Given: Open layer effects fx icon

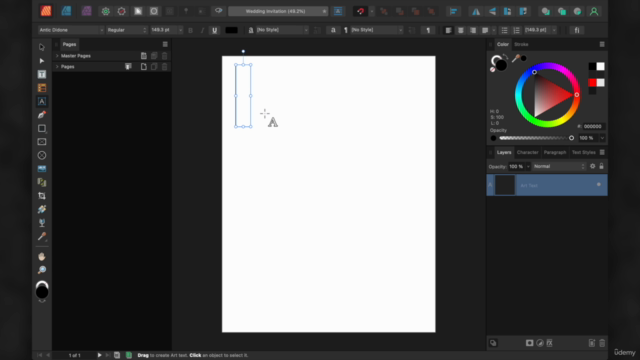Looking at the screenshot, I should coord(550,343).
